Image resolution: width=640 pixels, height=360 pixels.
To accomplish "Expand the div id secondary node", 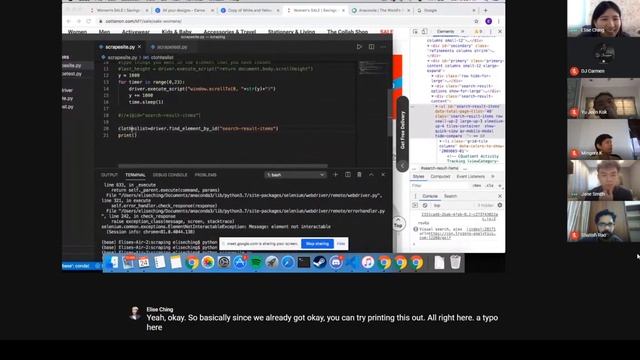I will pyautogui.click(x=429, y=46).
